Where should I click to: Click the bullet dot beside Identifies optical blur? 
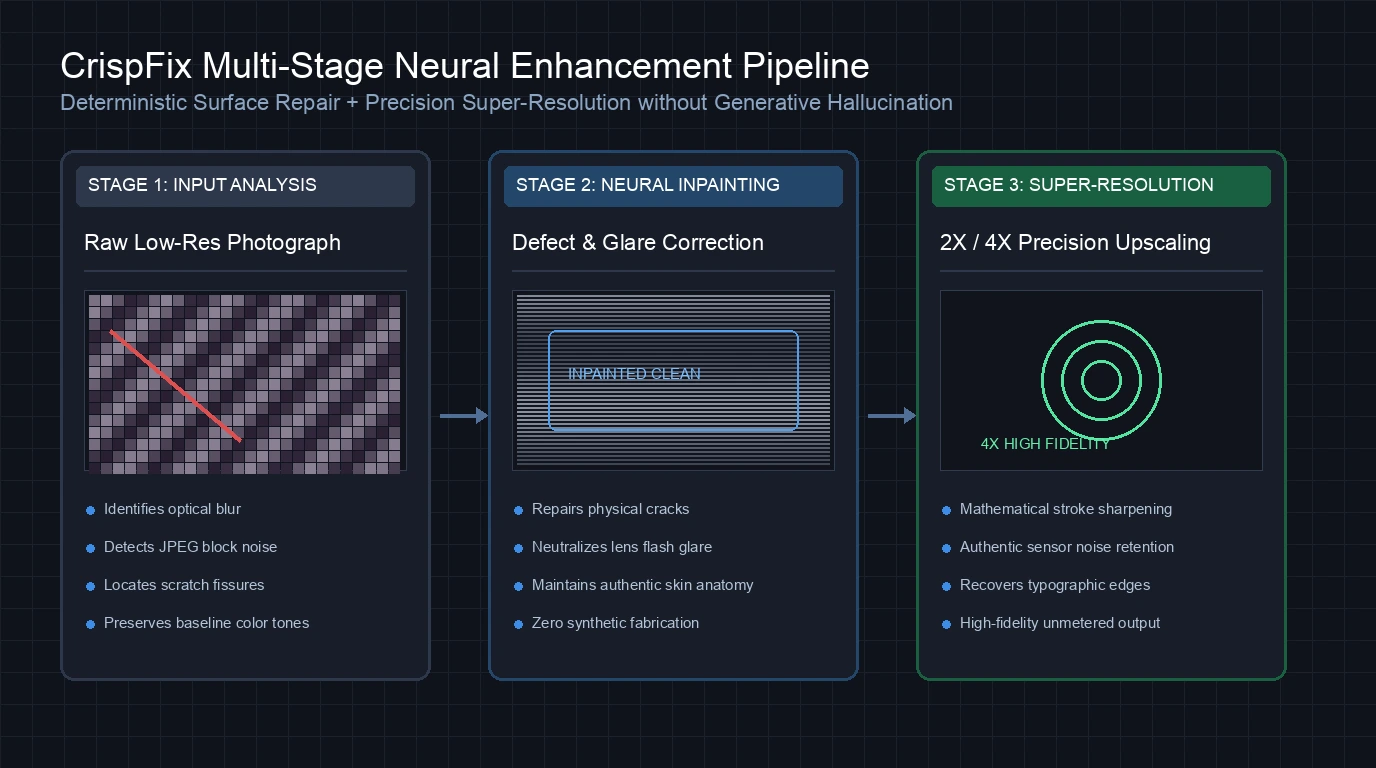90,510
